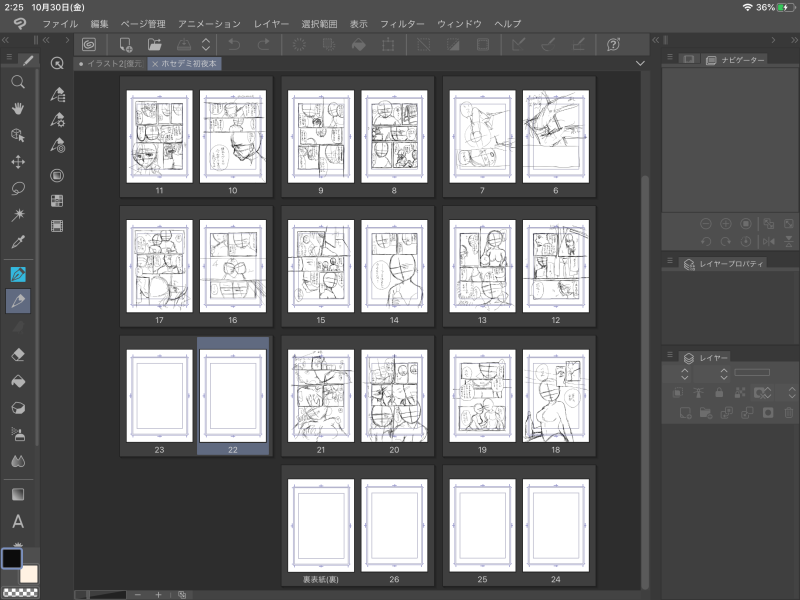Screen dimensions: 800x600
Task: Click the Undo arrow
Action: pos(234,44)
